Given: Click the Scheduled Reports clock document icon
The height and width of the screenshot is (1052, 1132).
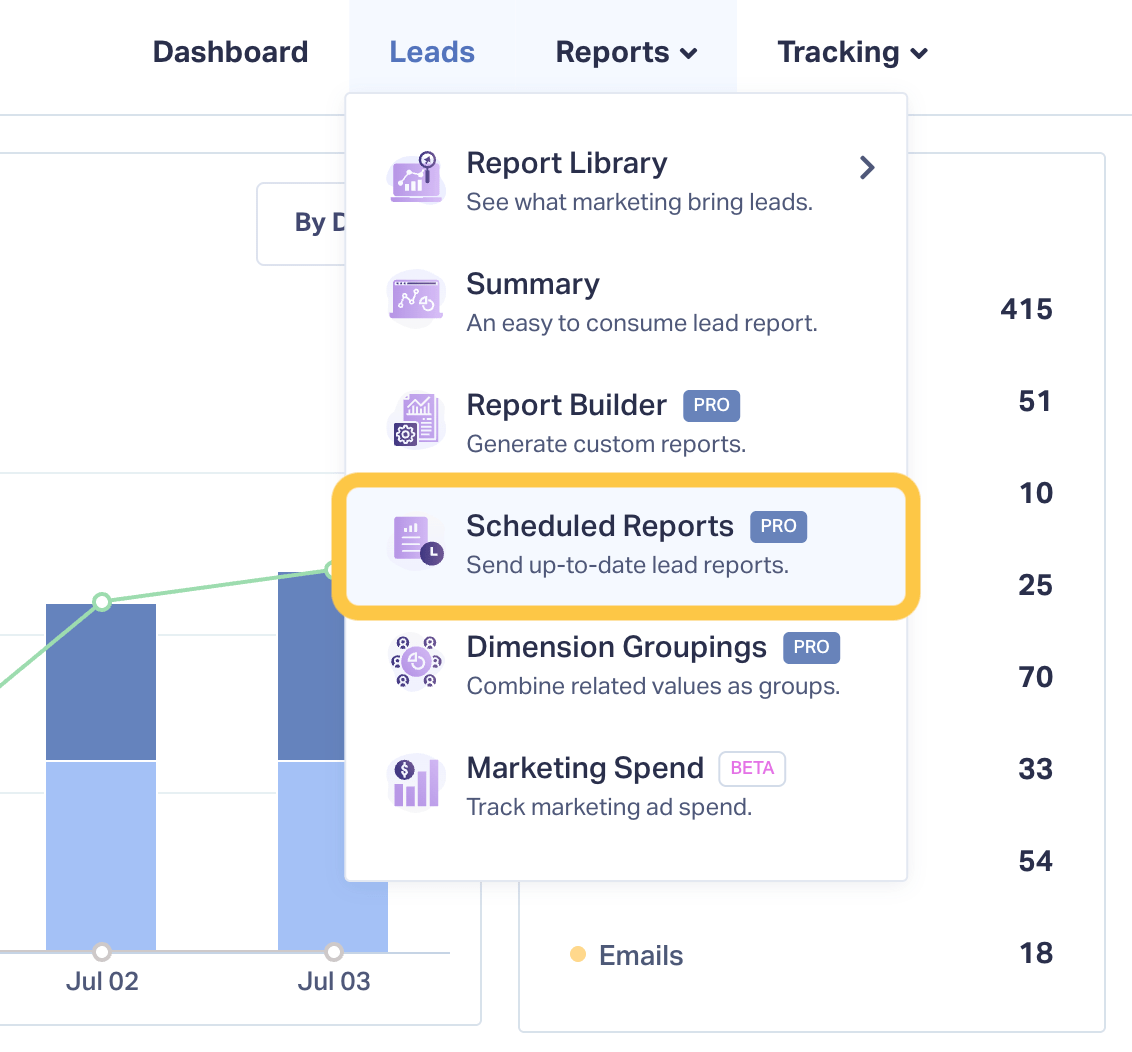Looking at the screenshot, I should pos(418,542).
